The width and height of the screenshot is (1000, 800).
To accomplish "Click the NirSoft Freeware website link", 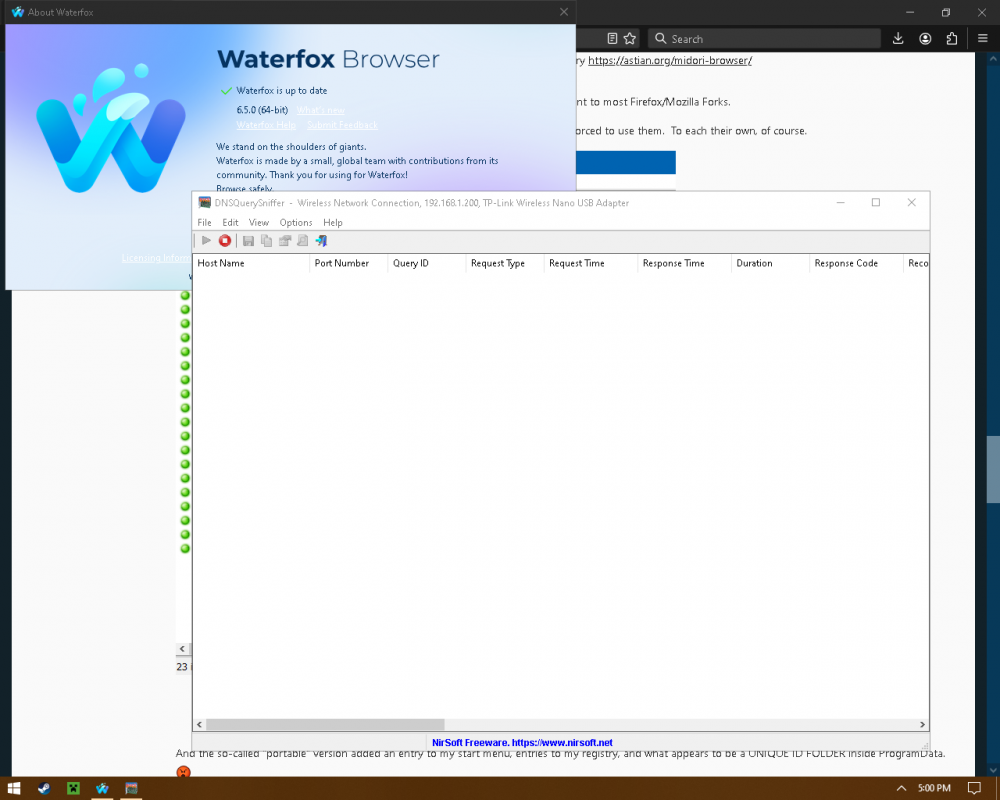I will [522, 743].
